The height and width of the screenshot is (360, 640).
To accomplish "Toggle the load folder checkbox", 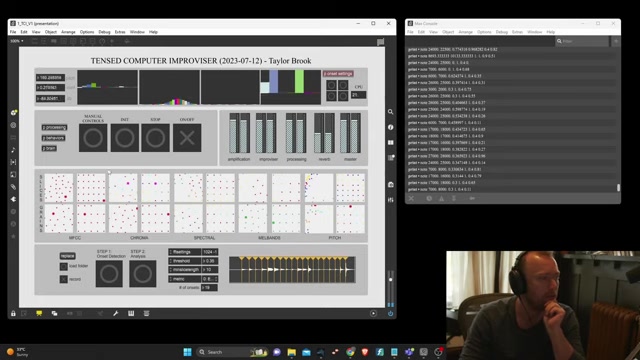I will point(64,267).
